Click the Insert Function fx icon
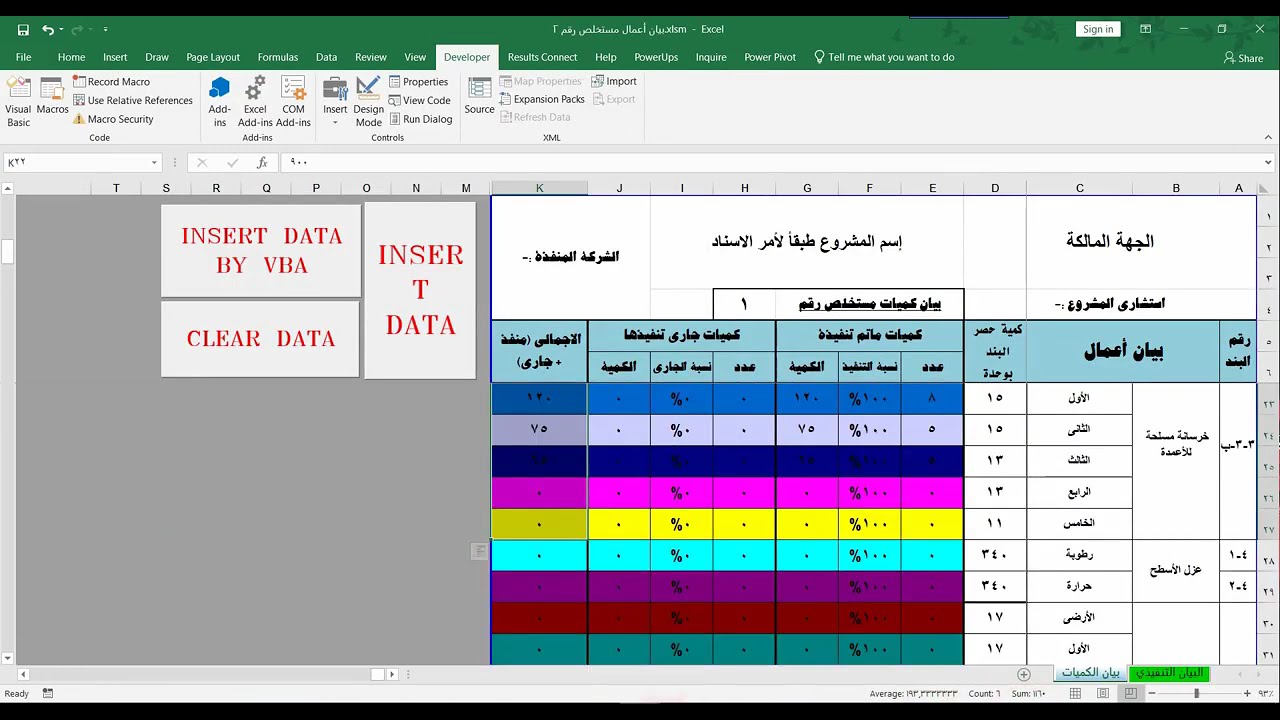1280x720 pixels. click(262, 162)
